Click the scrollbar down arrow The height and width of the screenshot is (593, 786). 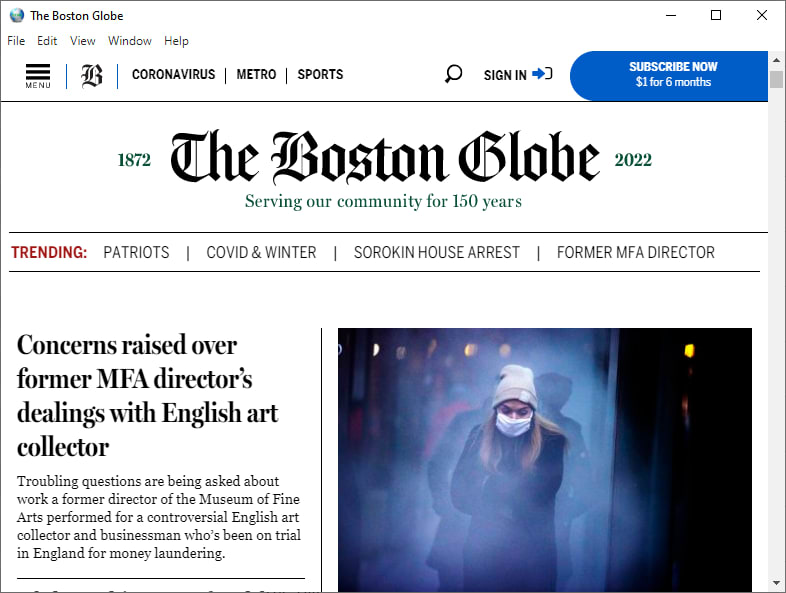776,583
